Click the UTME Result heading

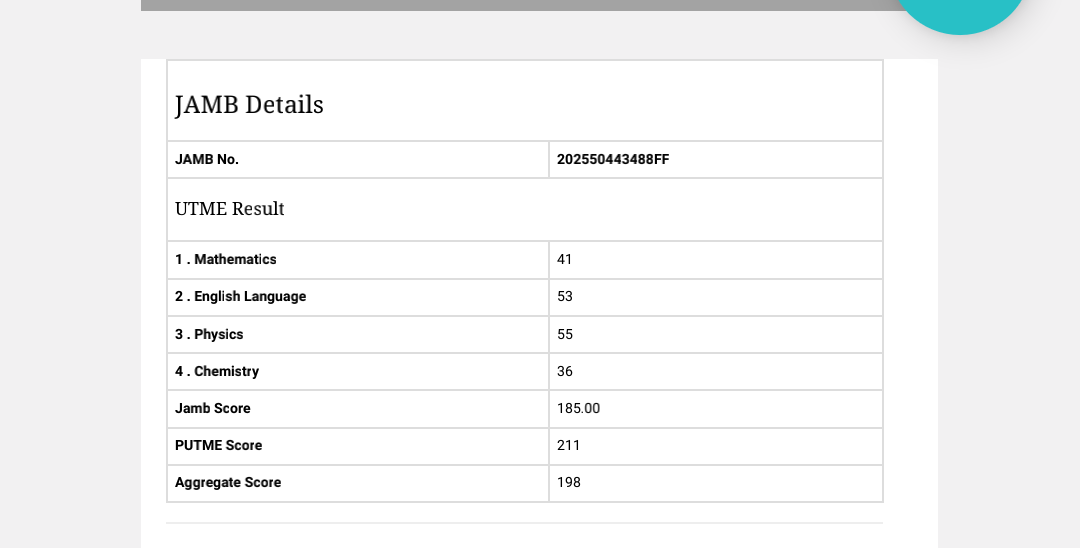(x=230, y=209)
